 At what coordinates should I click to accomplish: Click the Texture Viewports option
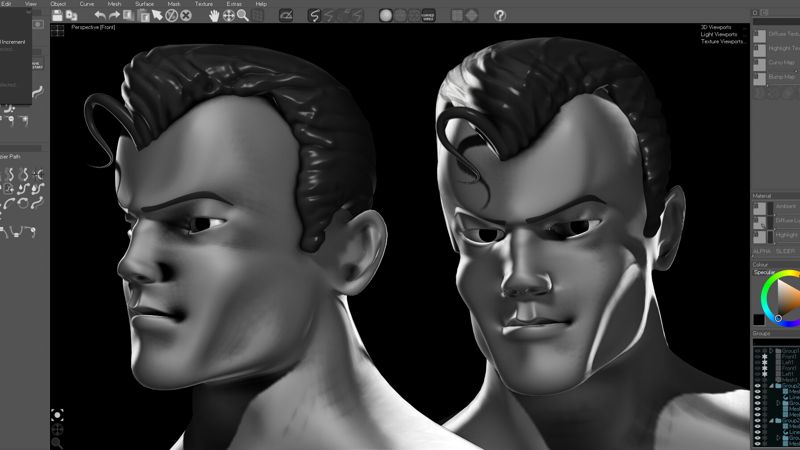pyautogui.click(x=722, y=41)
